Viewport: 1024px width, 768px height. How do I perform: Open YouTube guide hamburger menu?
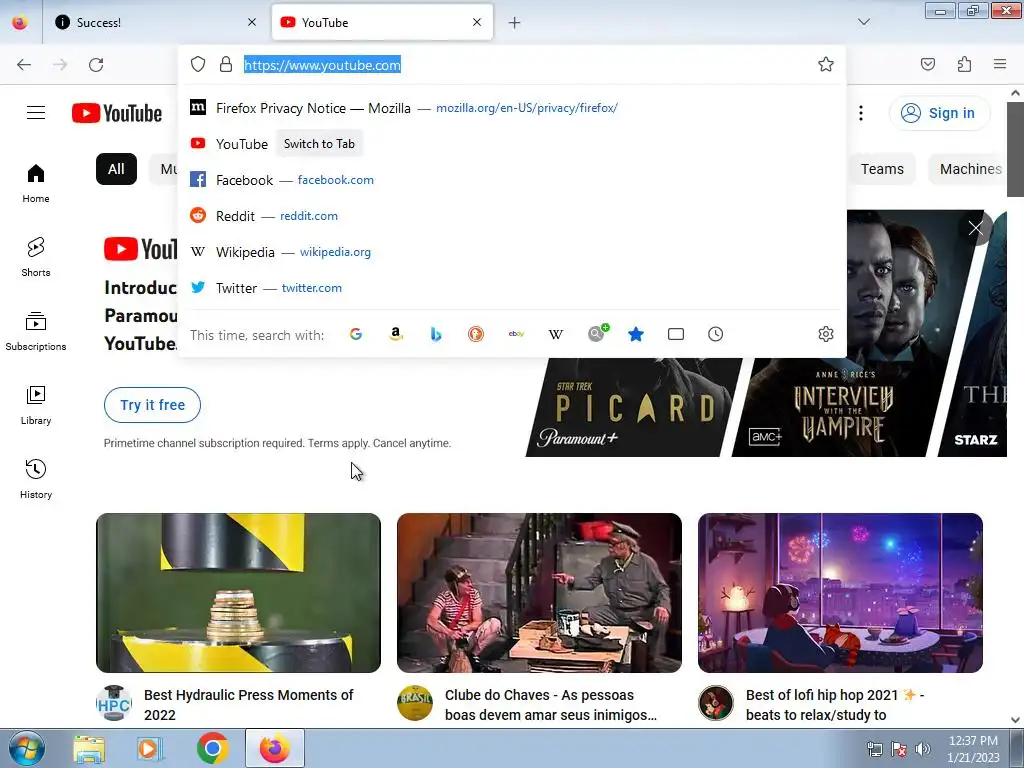click(36, 113)
